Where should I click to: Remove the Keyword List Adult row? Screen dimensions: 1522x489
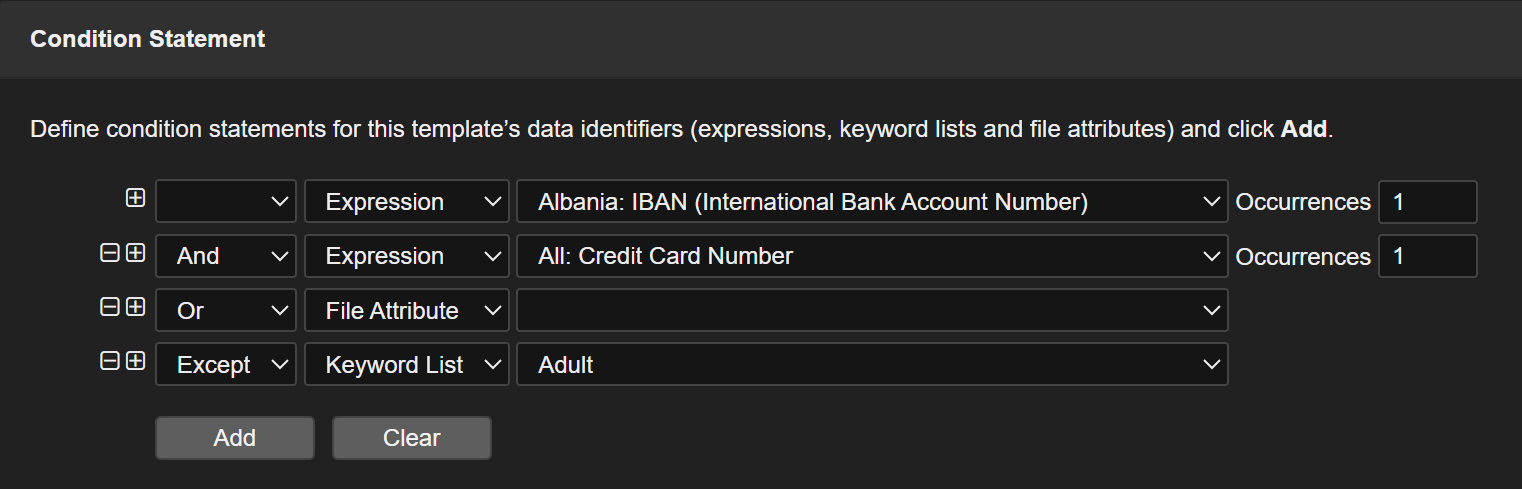point(110,361)
